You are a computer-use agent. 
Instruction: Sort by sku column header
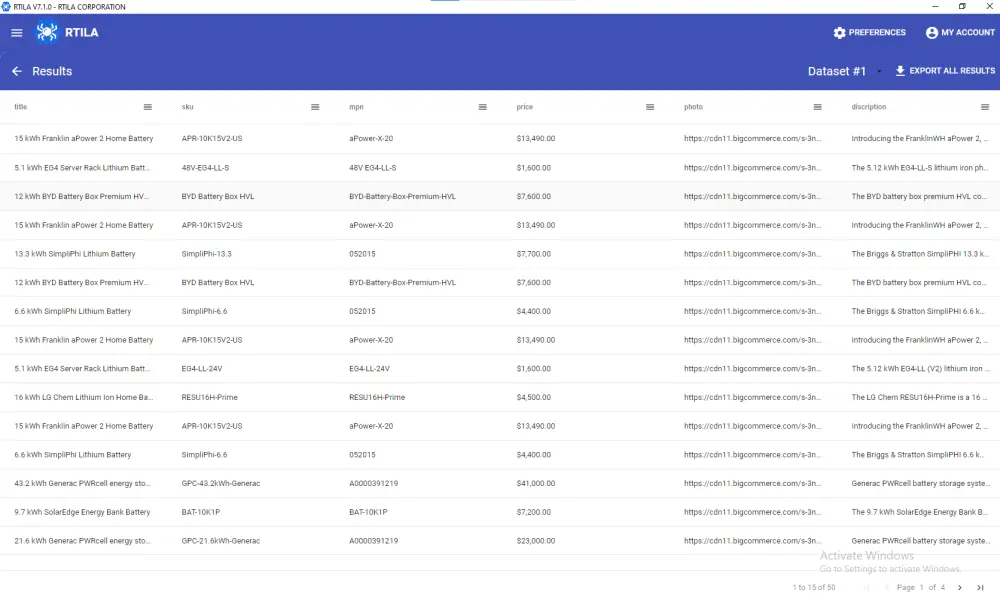click(x=188, y=107)
